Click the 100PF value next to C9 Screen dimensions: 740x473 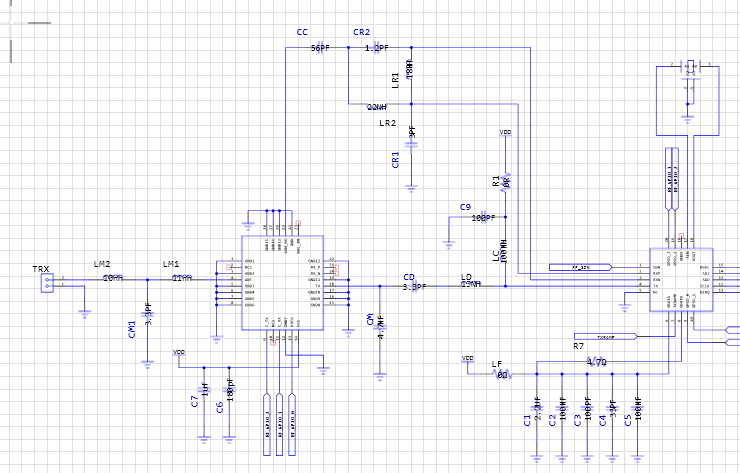click(x=484, y=218)
